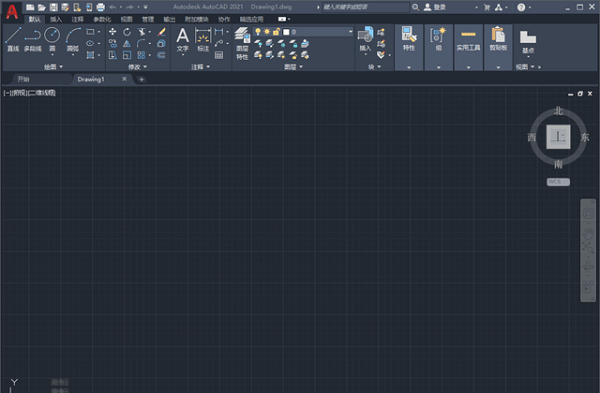Screen dimensions: 600x393
Task: Click the Undo arrow in quick access toolbar
Action: point(112,7)
